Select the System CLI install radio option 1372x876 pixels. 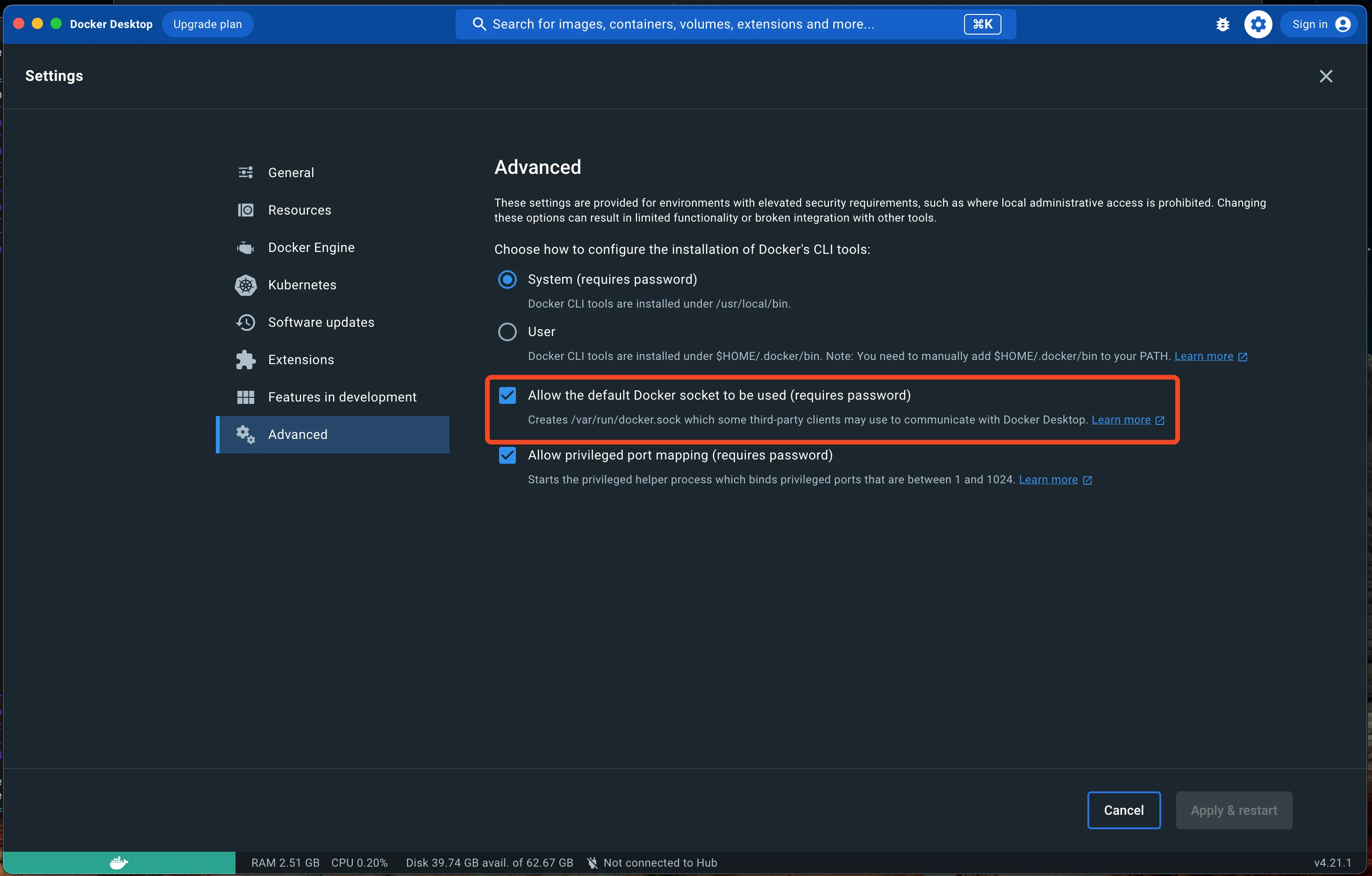(507, 279)
